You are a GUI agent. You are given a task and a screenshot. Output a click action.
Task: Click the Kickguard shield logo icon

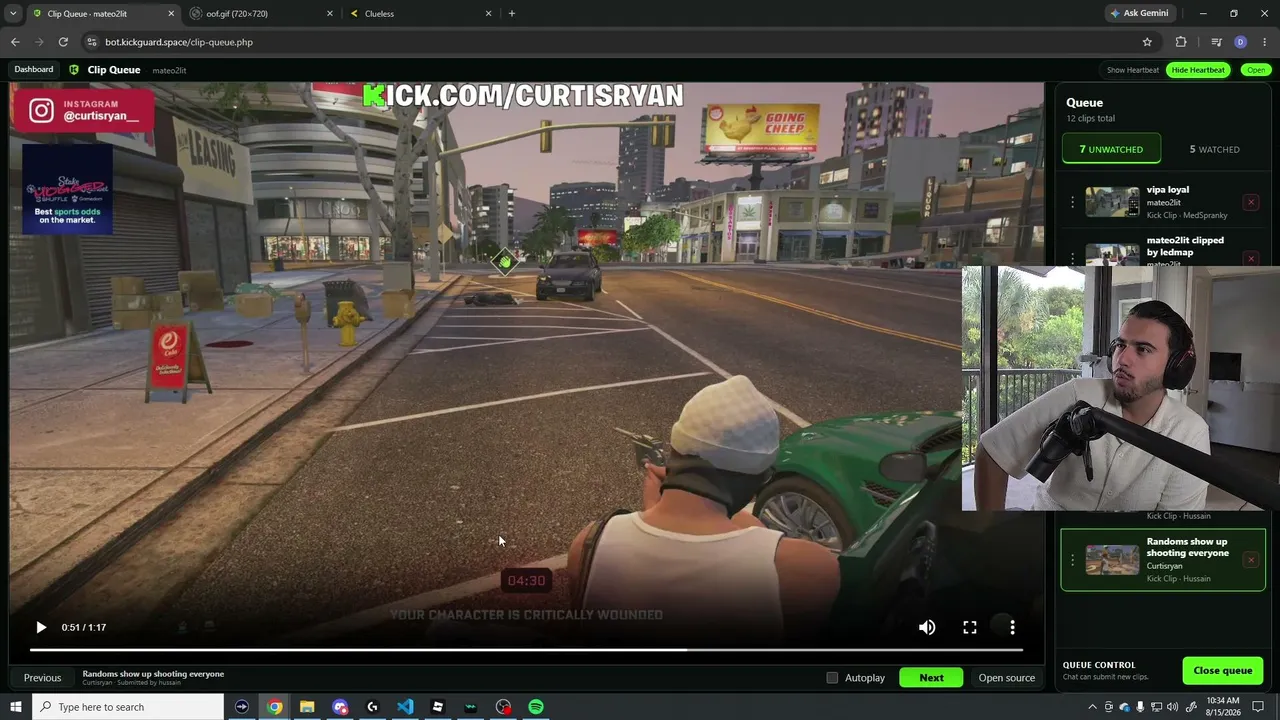(74, 70)
